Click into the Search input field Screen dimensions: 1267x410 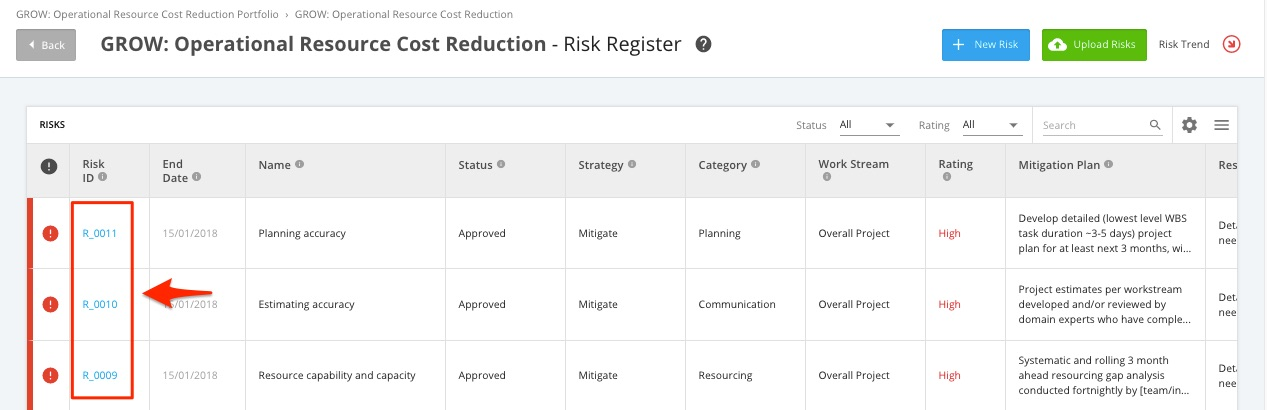(x=1092, y=125)
